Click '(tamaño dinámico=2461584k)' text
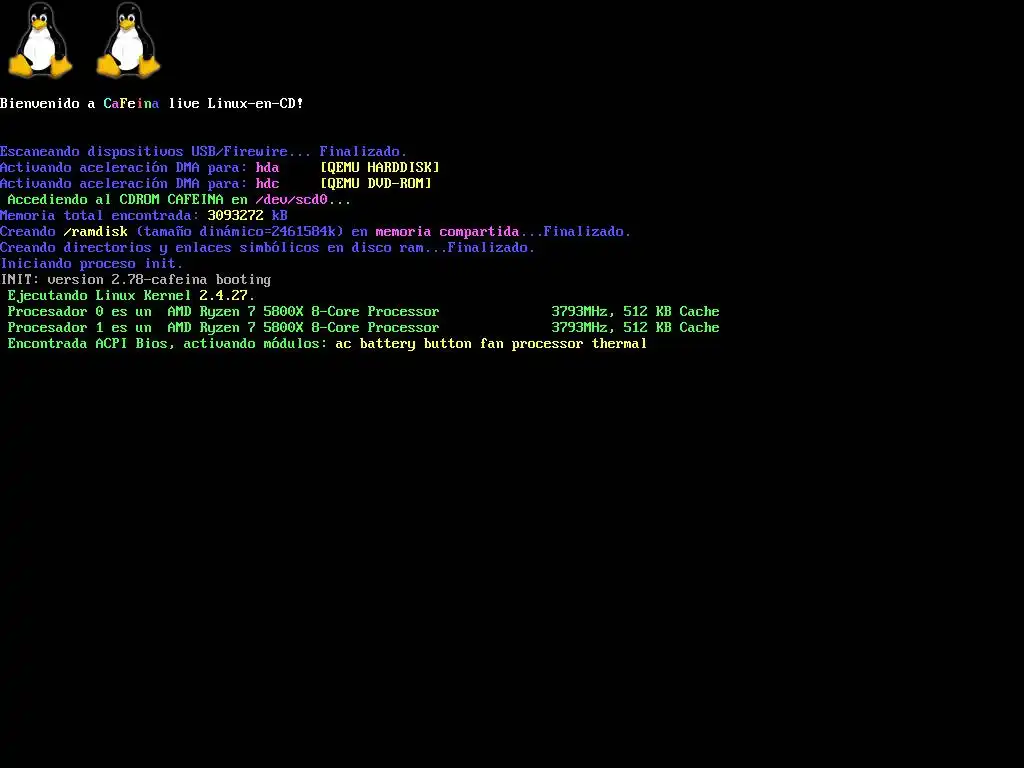Screen dimensions: 1024x768 click(x=240, y=231)
